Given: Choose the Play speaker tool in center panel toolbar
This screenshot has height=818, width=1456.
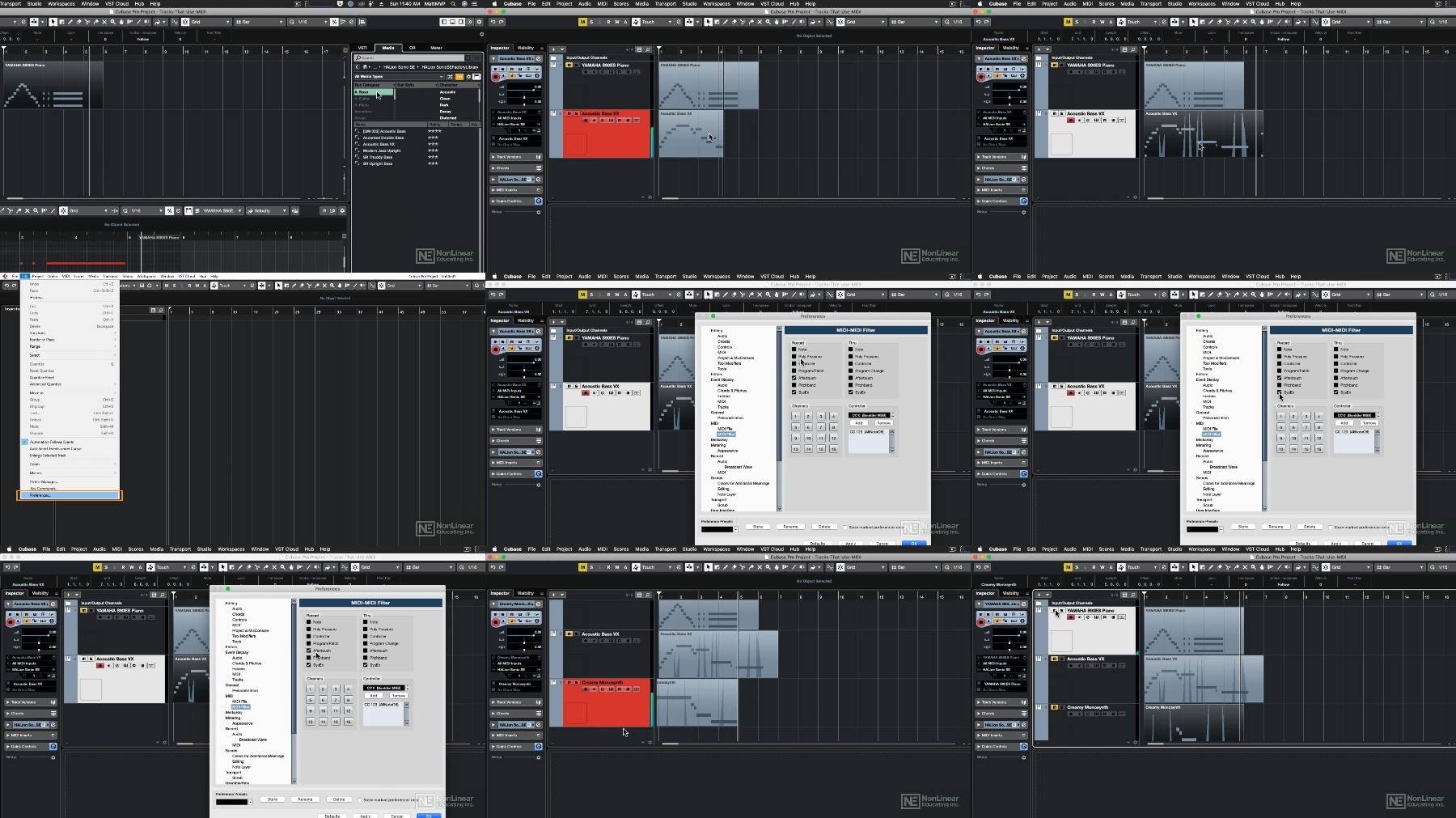Looking at the screenshot, I should click(802, 295).
